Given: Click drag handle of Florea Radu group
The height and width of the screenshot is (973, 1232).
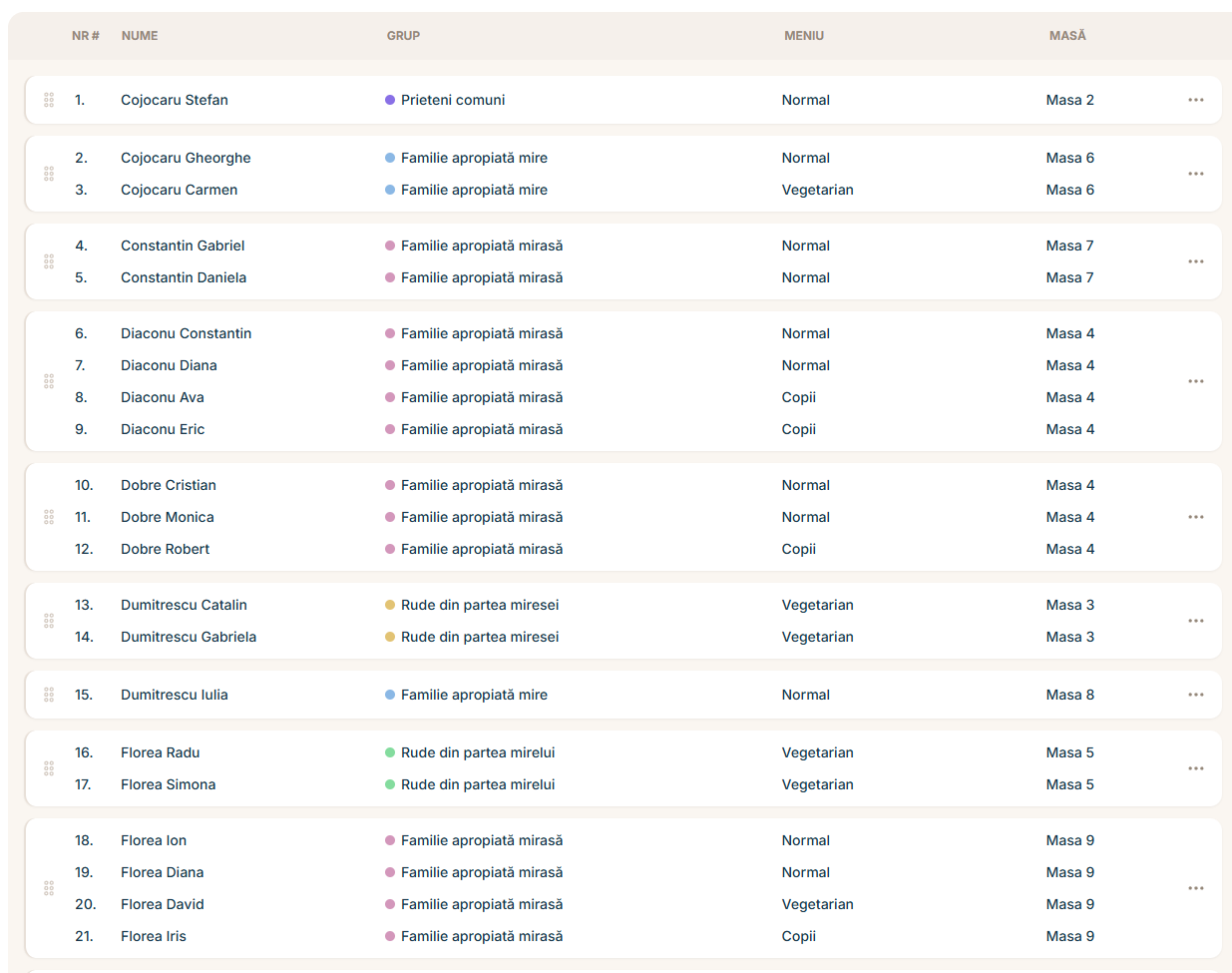Looking at the screenshot, I should pos(49,768).
